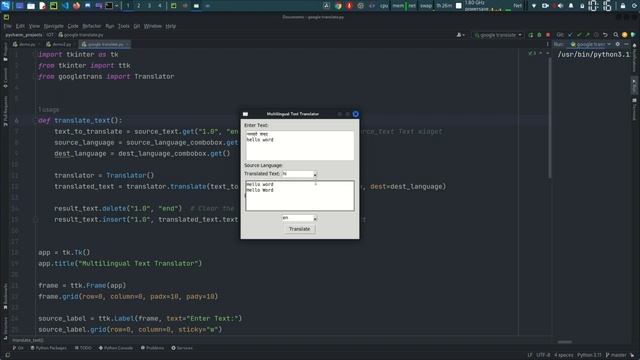Viewport: 640px width, 360px height.
Task: Open the Run menu
Action: coord(109,26)
